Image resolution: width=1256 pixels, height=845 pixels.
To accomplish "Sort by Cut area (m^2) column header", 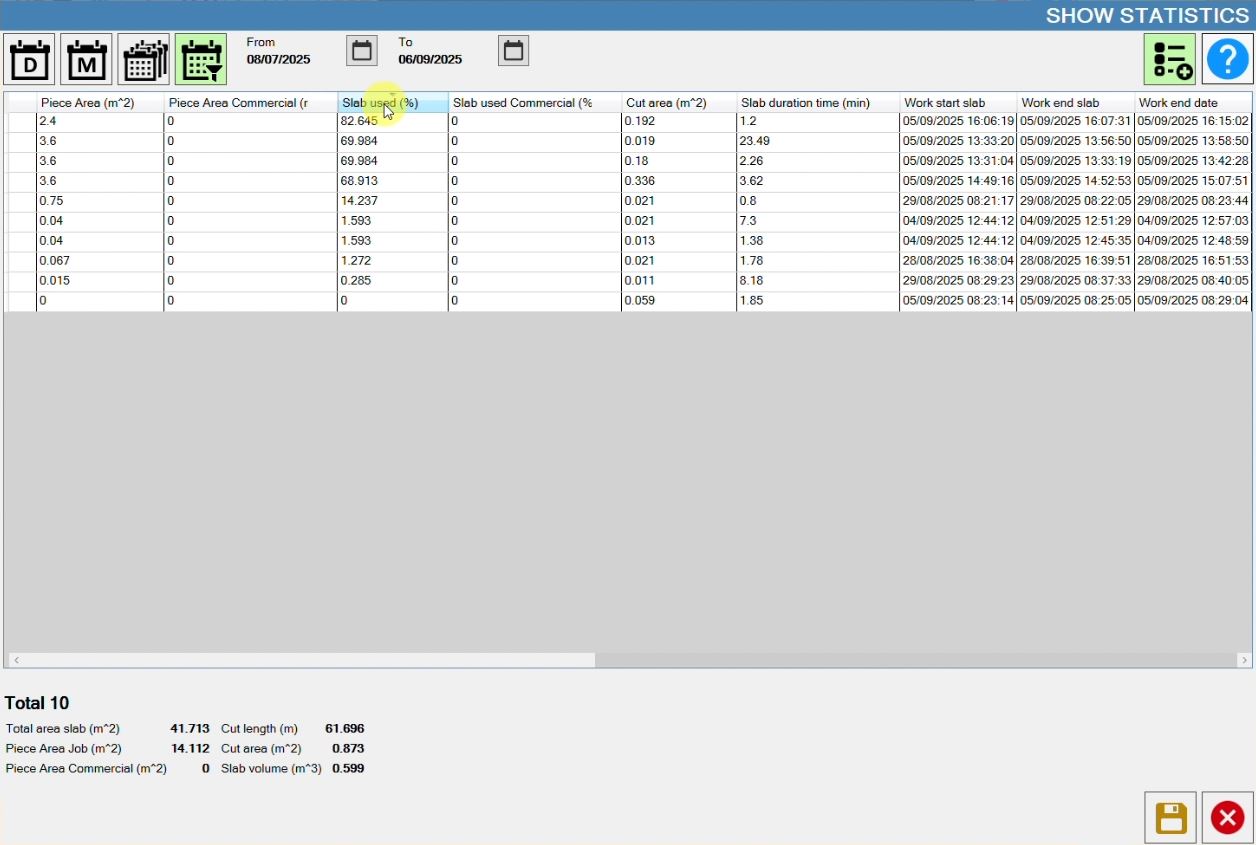I will (679, 103).
